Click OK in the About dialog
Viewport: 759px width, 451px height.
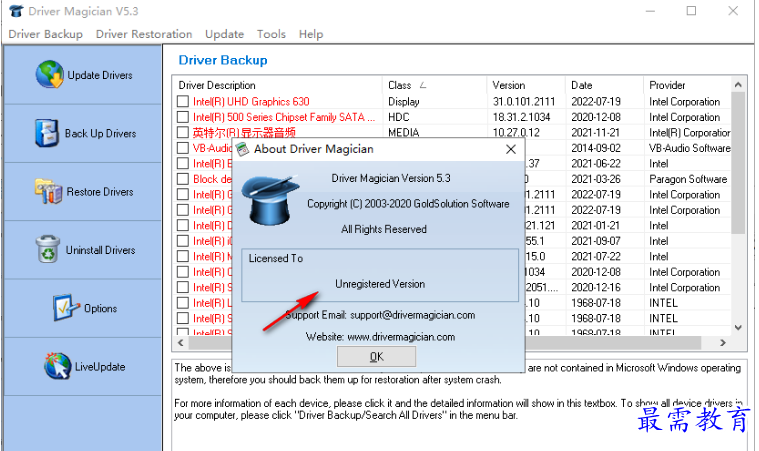[x=376, y=357]
